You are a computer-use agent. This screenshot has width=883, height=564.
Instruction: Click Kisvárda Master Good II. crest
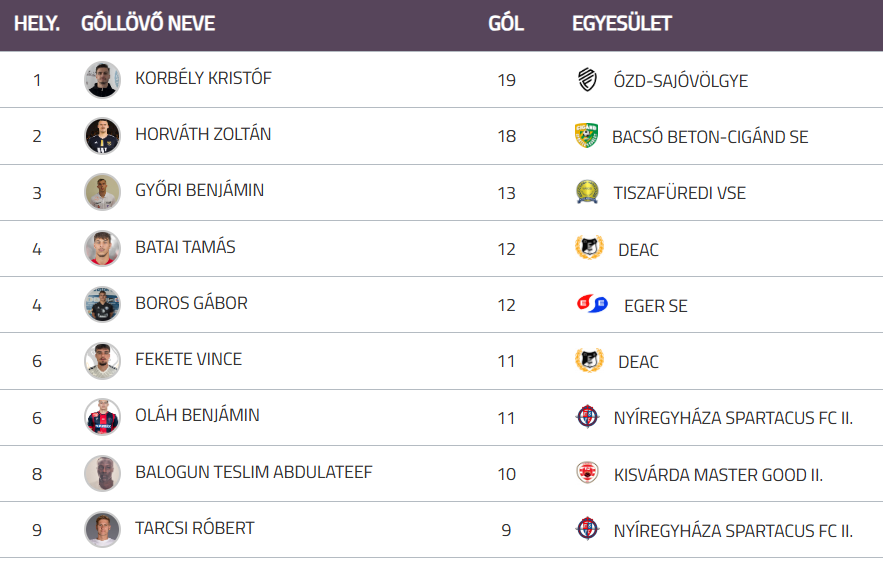click(x=587, y=474)
